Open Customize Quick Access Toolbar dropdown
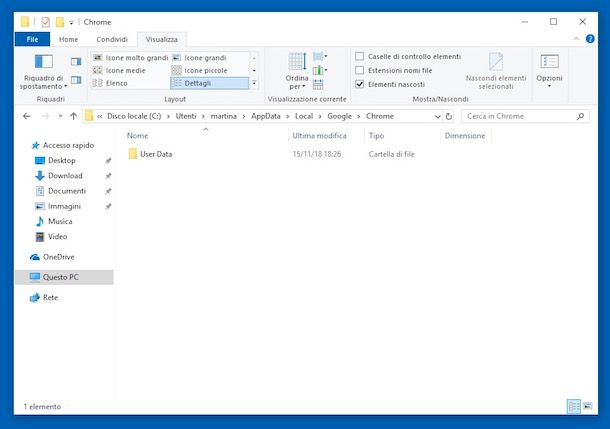 tap(71, 22)
